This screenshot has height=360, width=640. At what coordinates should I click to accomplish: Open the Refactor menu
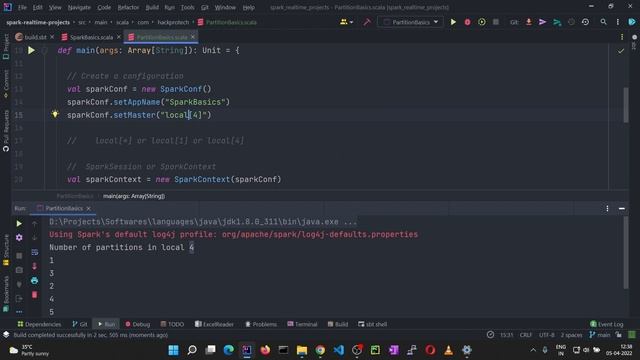click(x=128, y=7)
